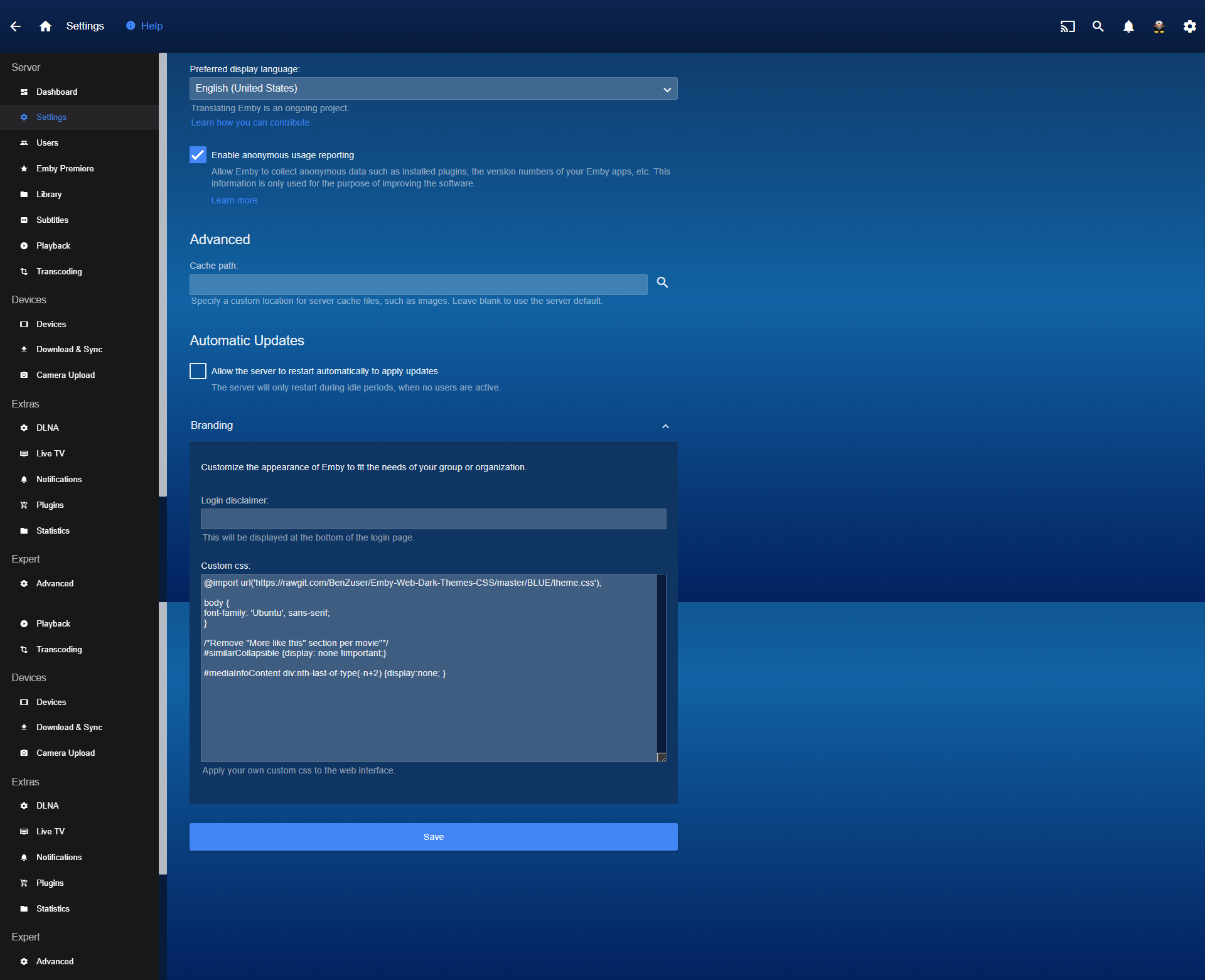Click the Login disclaimer input field
The height and width of the screenshot is (980, 1205).
coord(434,519)
